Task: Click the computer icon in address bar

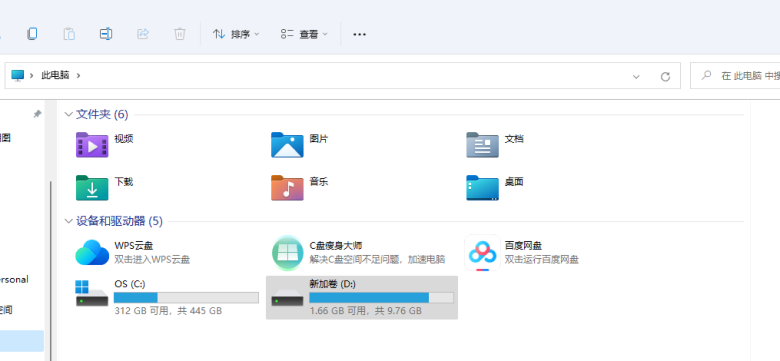Action: tap(17, 76)
